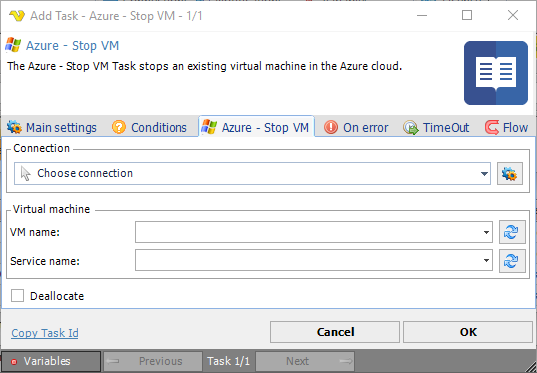Open connection settings gear button
This screenshot has width=537, height=373.
(510, 174)
